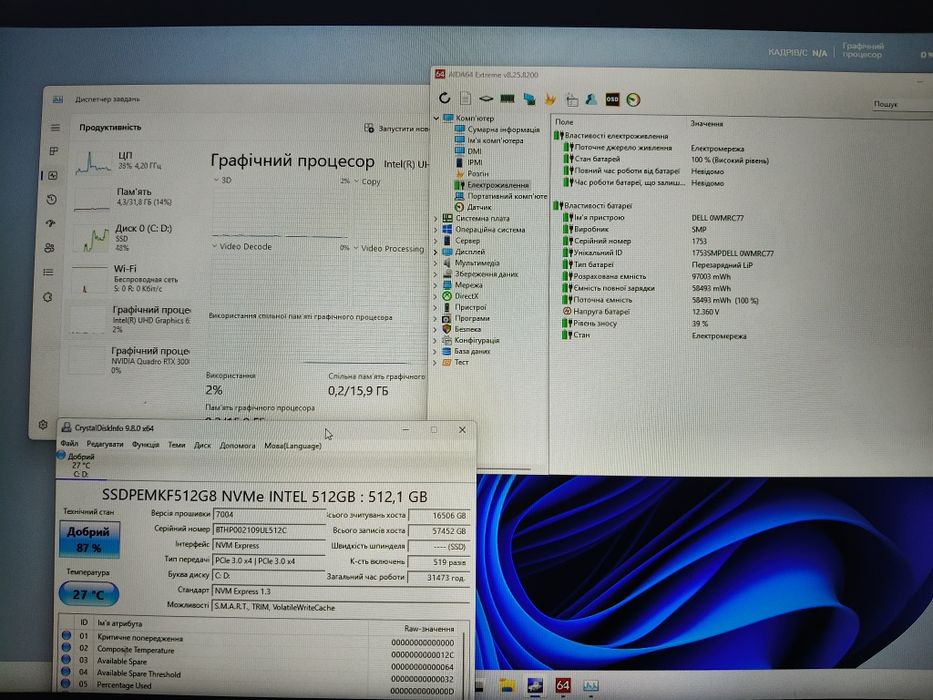This screenshot has height=700, width=933.
Task: Select the Percentage Used attribute row
Action: point(262,687)
